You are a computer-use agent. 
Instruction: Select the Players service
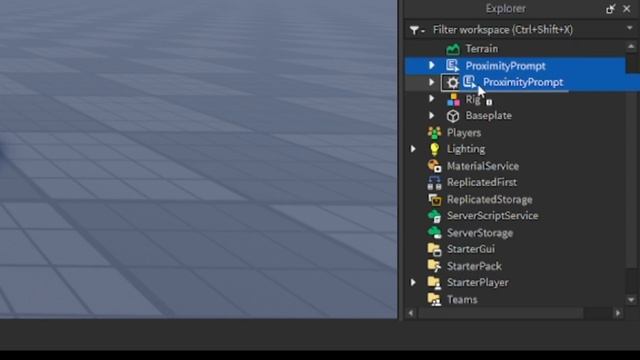(x=464, y=133)
